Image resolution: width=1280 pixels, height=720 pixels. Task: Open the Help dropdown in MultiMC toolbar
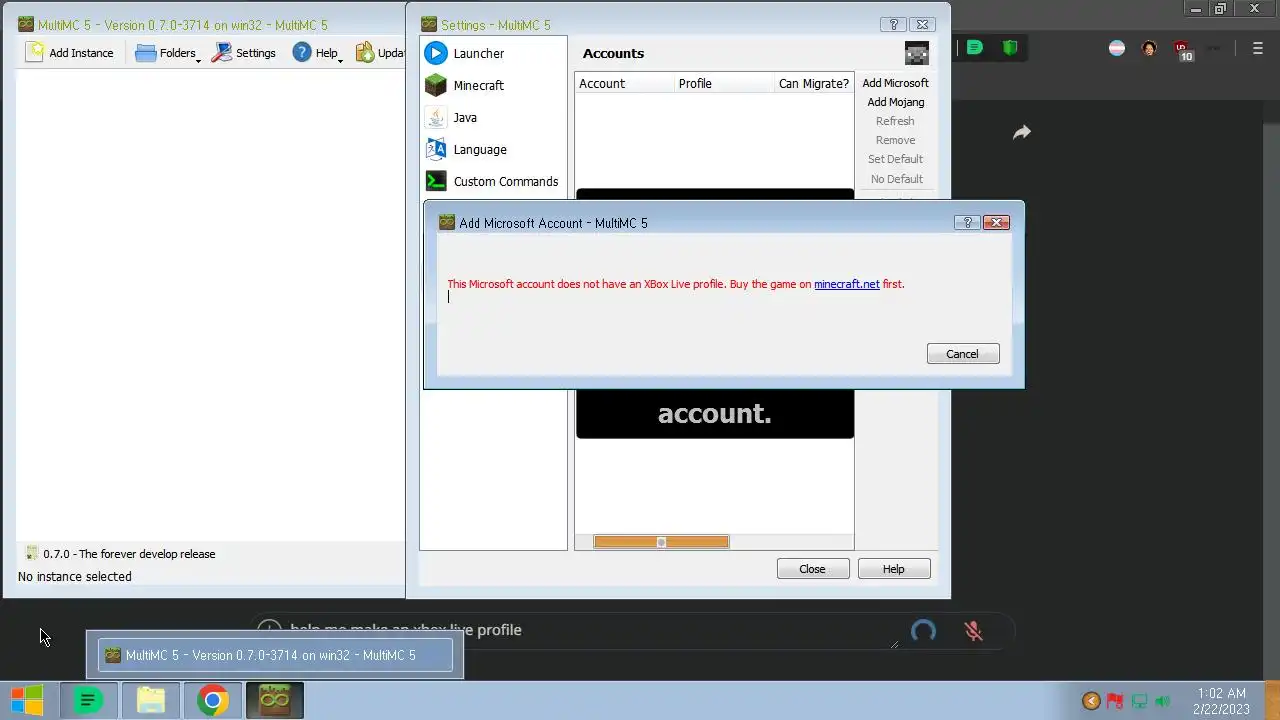(x=317, y=53)
